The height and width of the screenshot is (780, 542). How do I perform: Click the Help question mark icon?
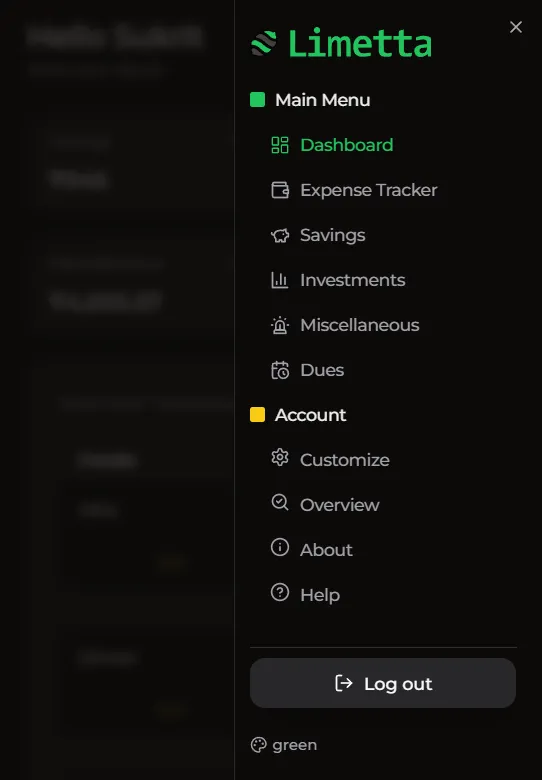click(x=280, y=592)
